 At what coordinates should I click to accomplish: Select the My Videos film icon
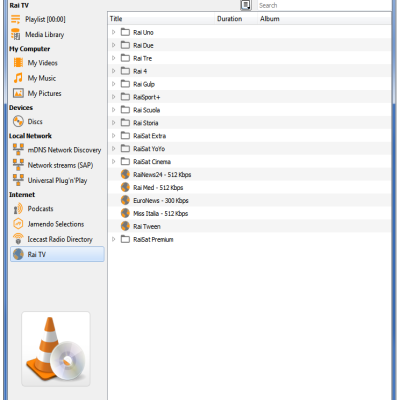[18, 63]
